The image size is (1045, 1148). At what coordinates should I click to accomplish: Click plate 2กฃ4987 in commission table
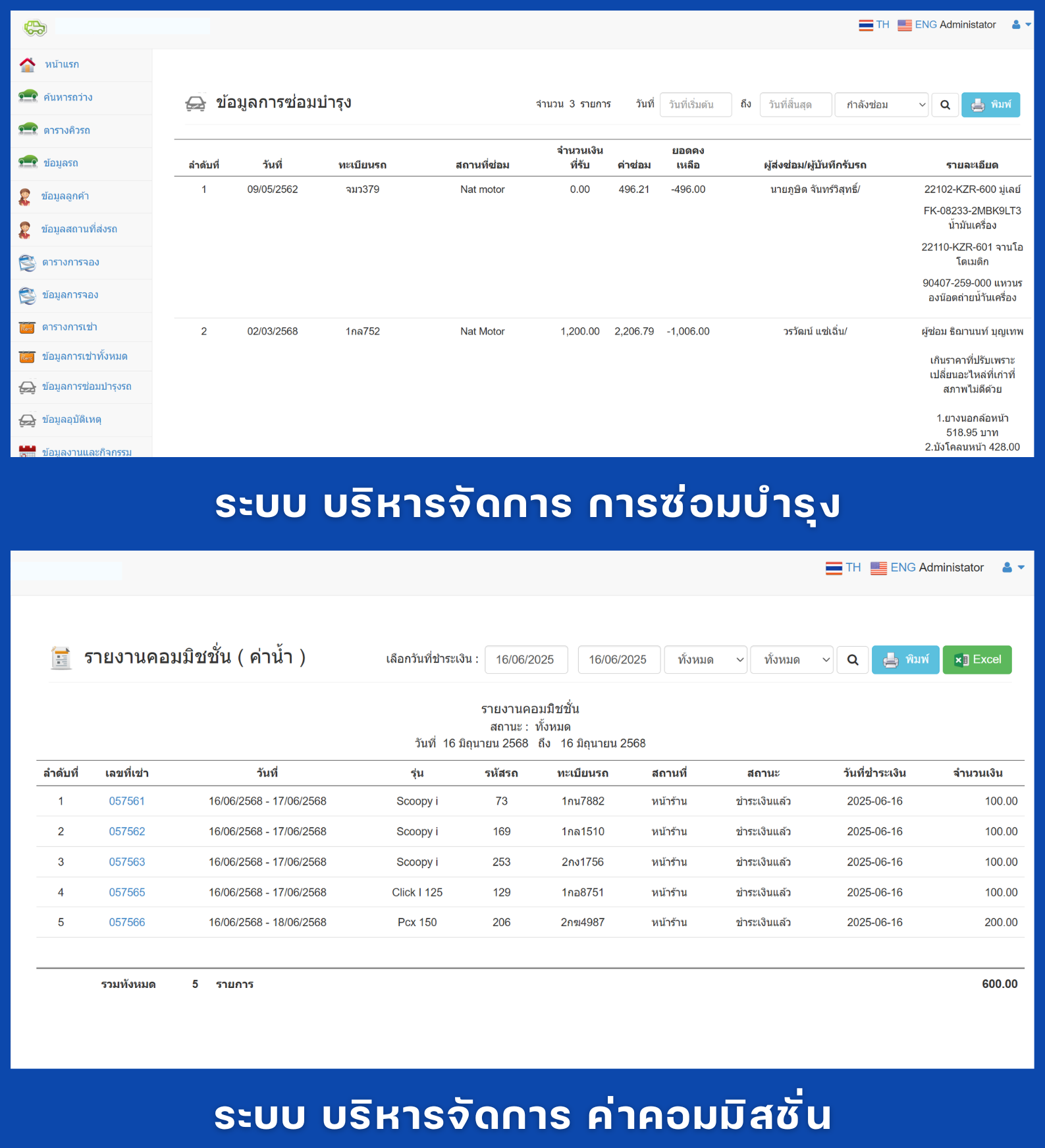(582, 923)
